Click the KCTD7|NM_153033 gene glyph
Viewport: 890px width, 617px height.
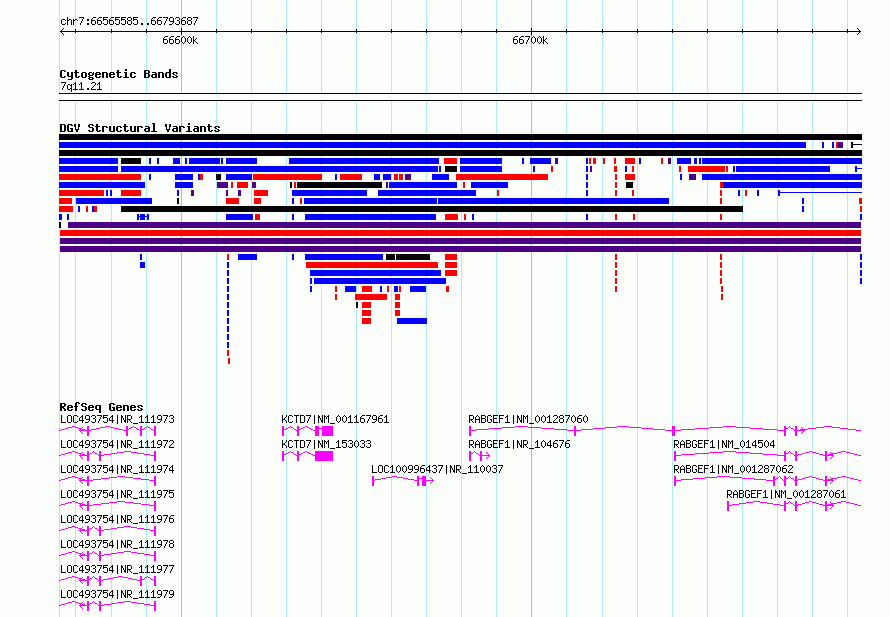pos(308,456)
